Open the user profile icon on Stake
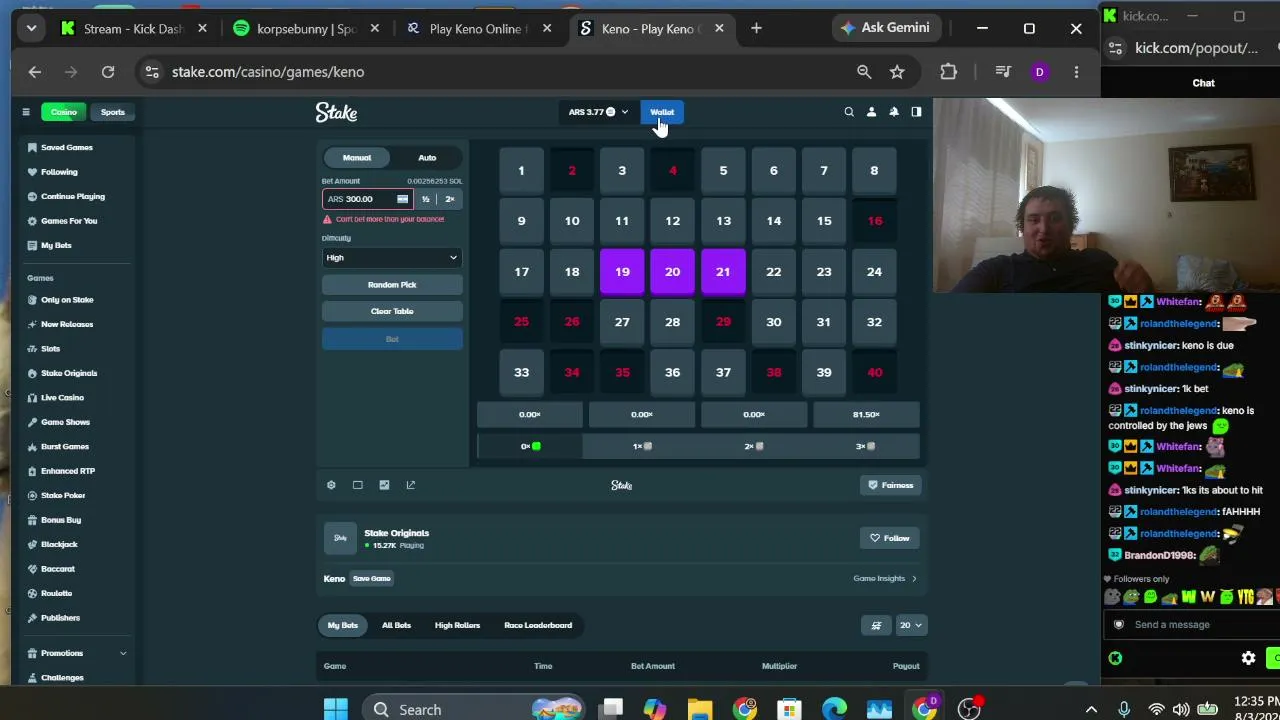The height and width of the screenshot is (720, 1280). click(x=871, y=112)
